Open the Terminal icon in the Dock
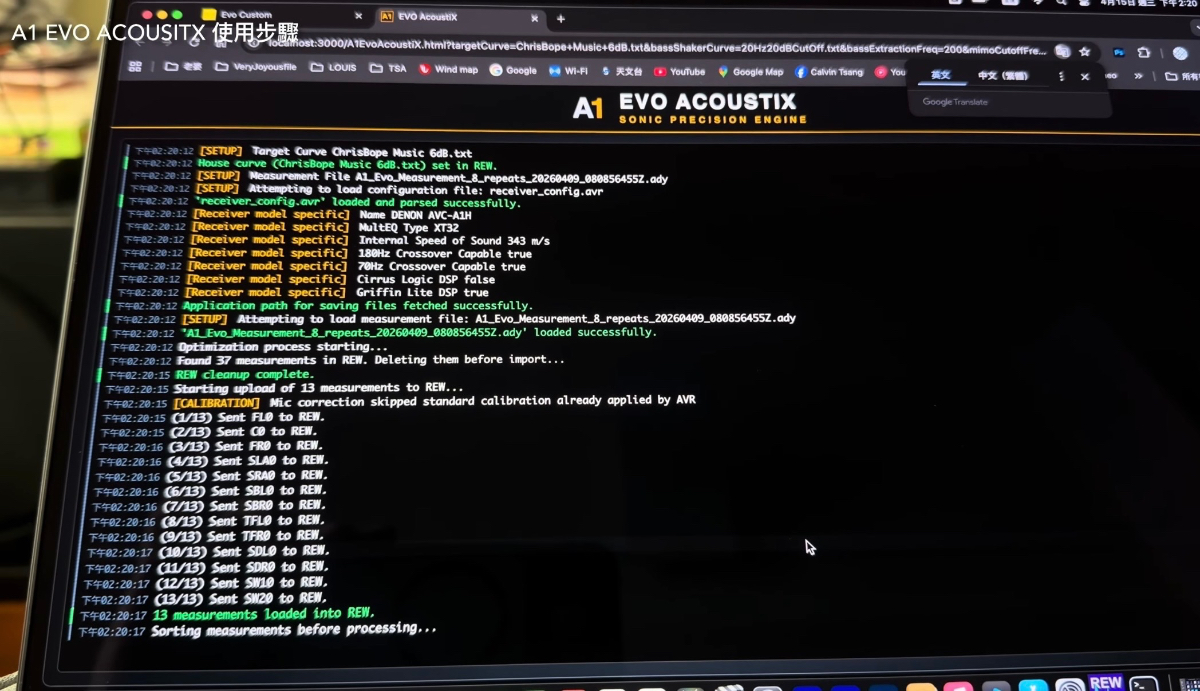 (1144, 685)
